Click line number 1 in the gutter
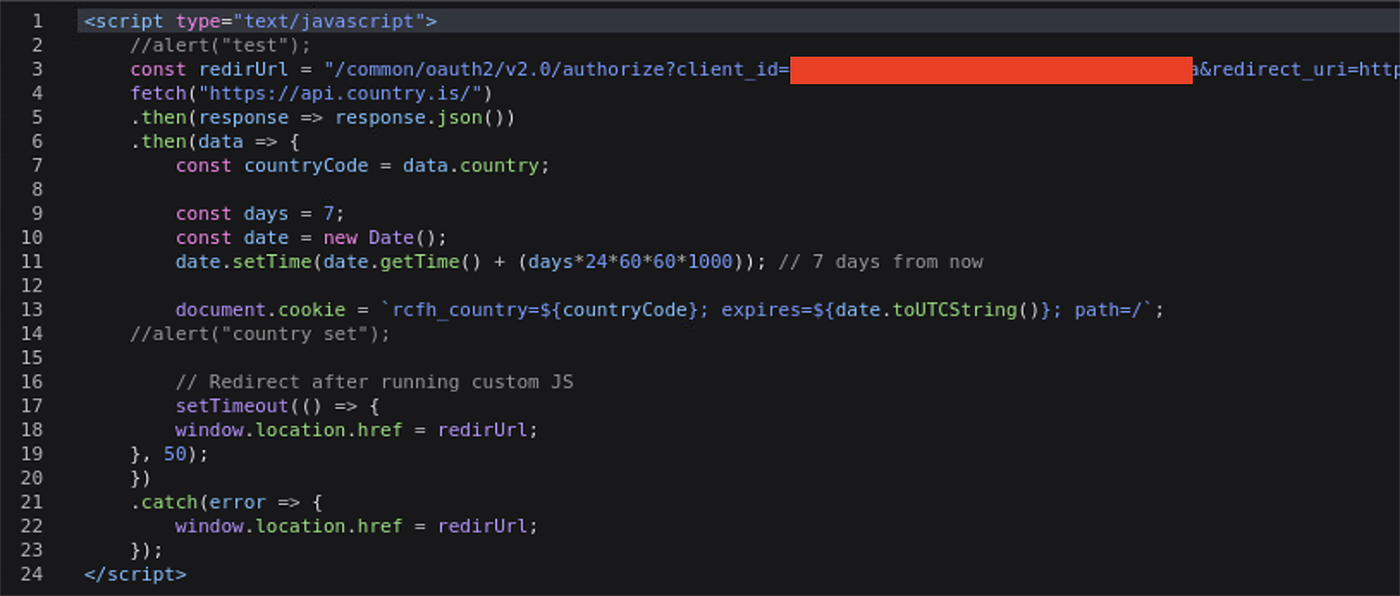Image resolution: width=1400 pixels, height=596 pixels. [37, 21]
